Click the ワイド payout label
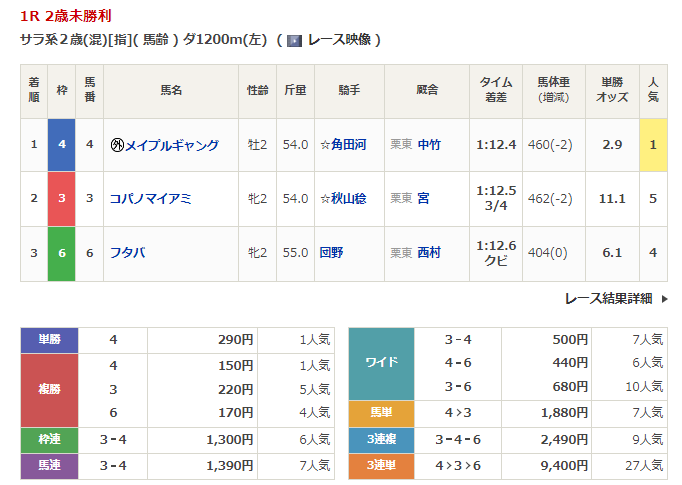 [381, 363]
